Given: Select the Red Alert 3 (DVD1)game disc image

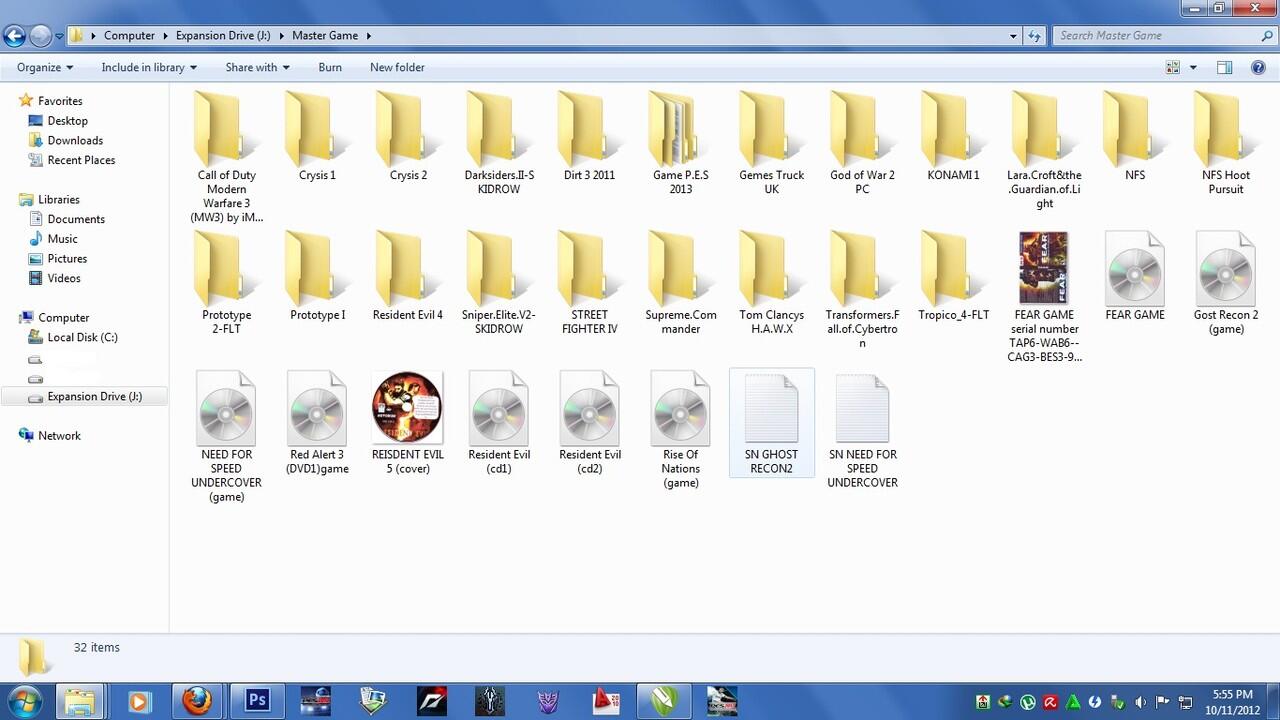Looking at the screenshot, I should 317,423.
